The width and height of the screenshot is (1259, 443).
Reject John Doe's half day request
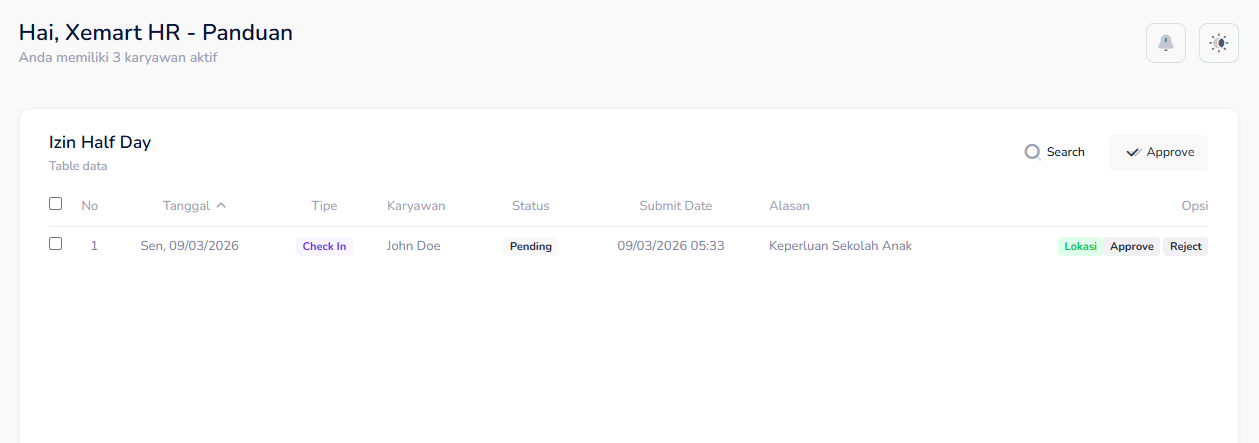point(1185,247)
